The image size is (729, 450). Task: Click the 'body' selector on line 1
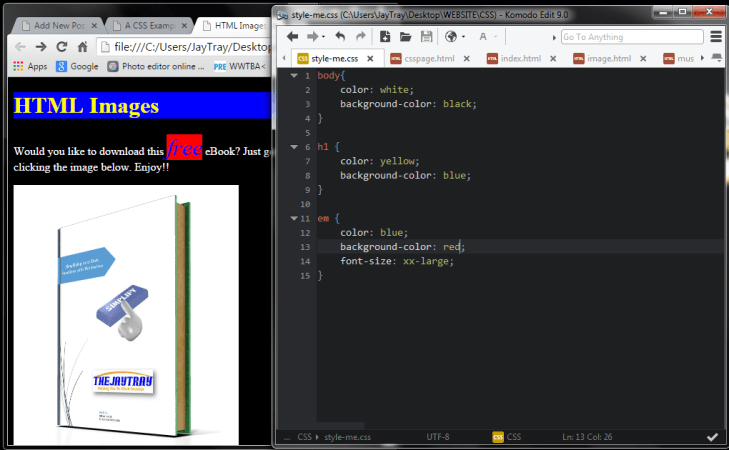[x=329, y=75]
